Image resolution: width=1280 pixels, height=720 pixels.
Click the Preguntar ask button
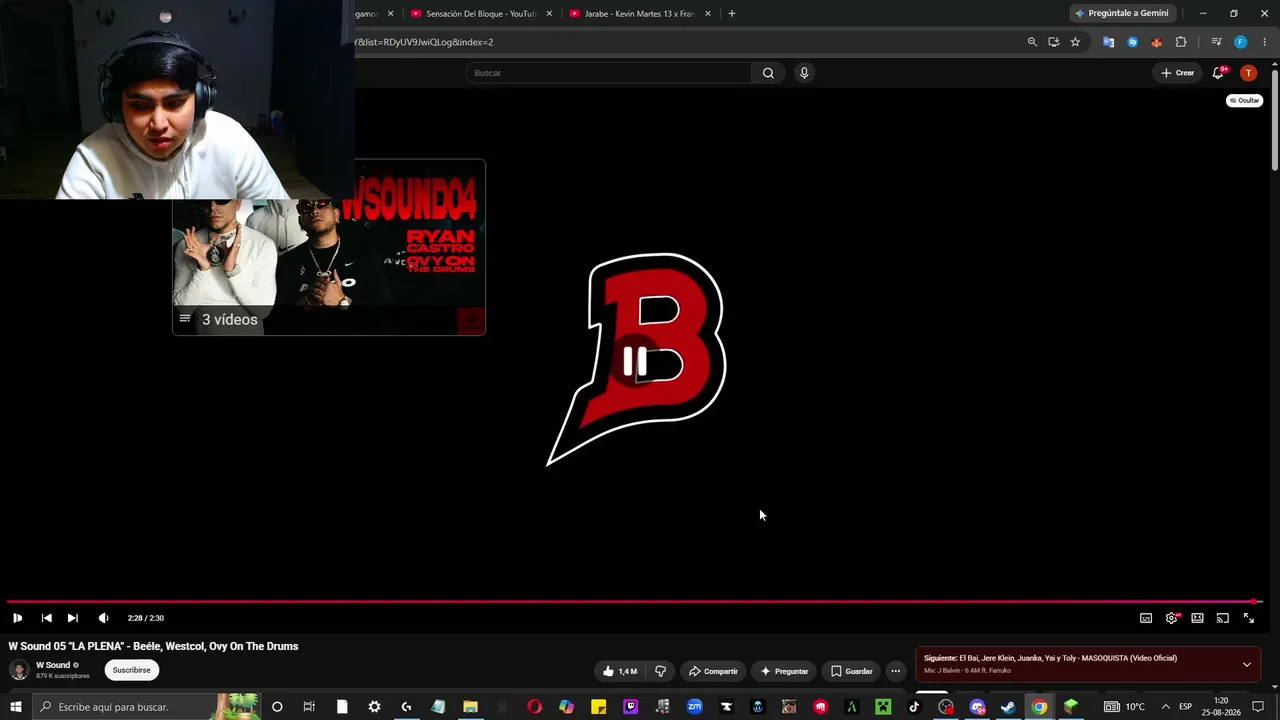784,671
